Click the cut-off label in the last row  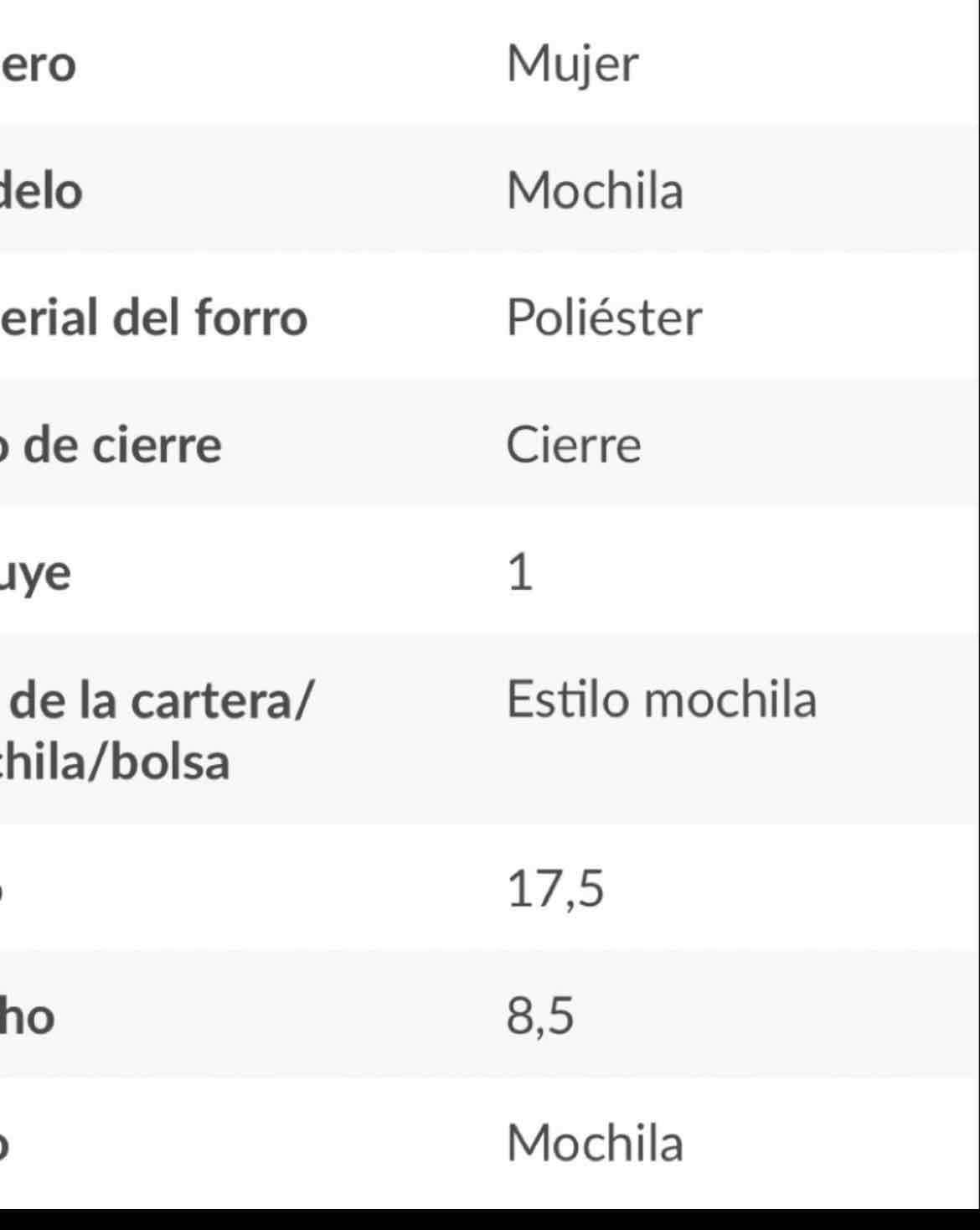pos(4,1145)
